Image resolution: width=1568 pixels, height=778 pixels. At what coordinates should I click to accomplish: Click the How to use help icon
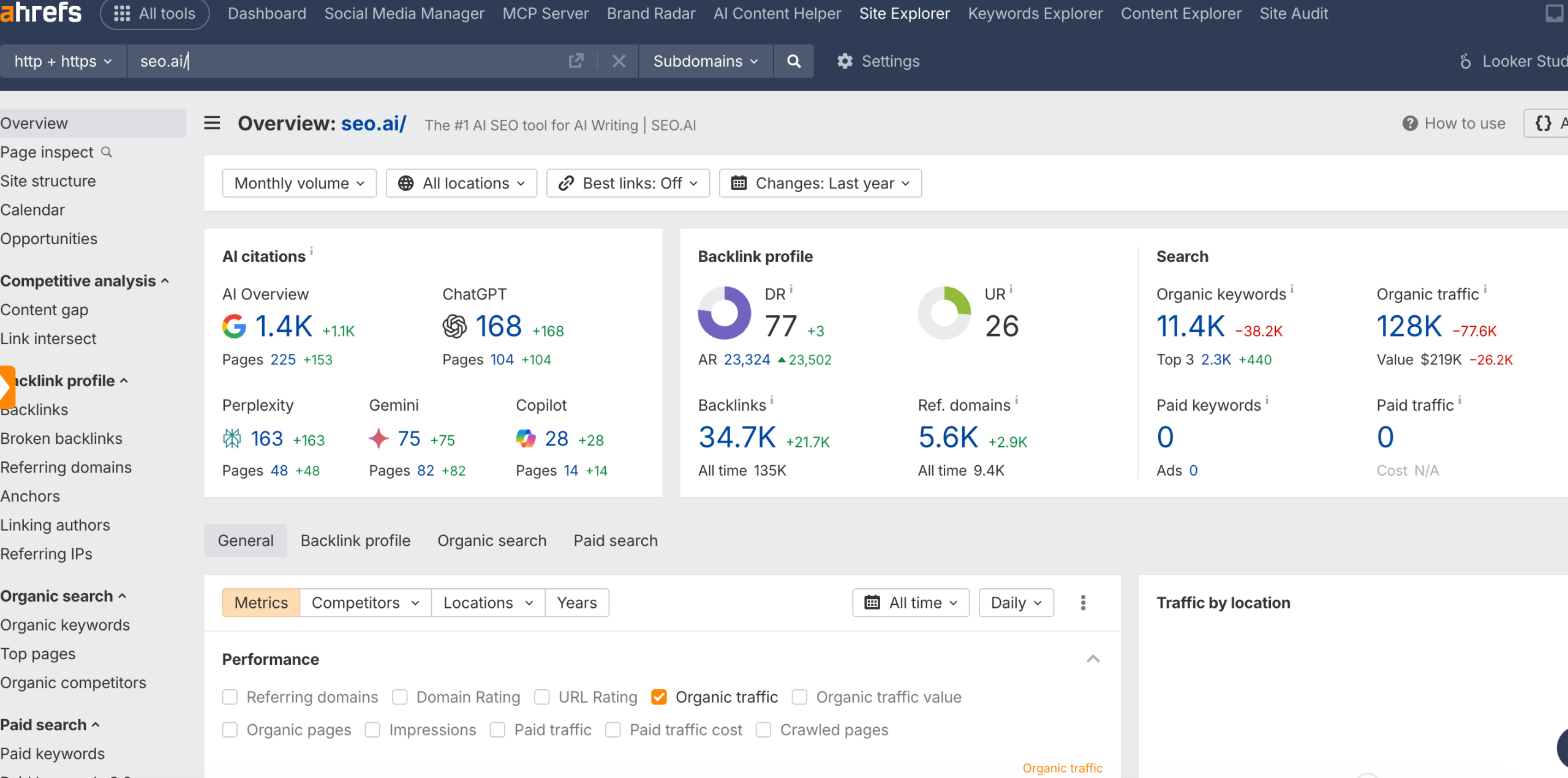click(x=1410, y=124)
